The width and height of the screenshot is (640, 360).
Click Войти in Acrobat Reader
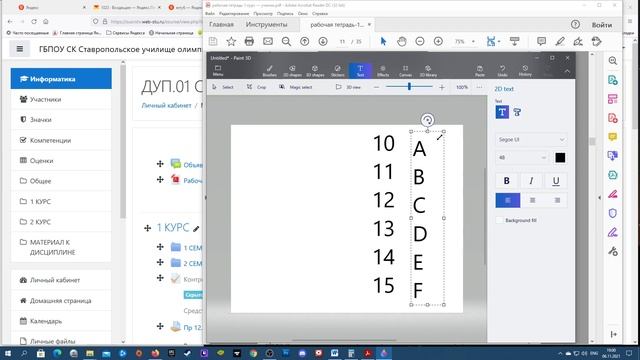point(602,25)
